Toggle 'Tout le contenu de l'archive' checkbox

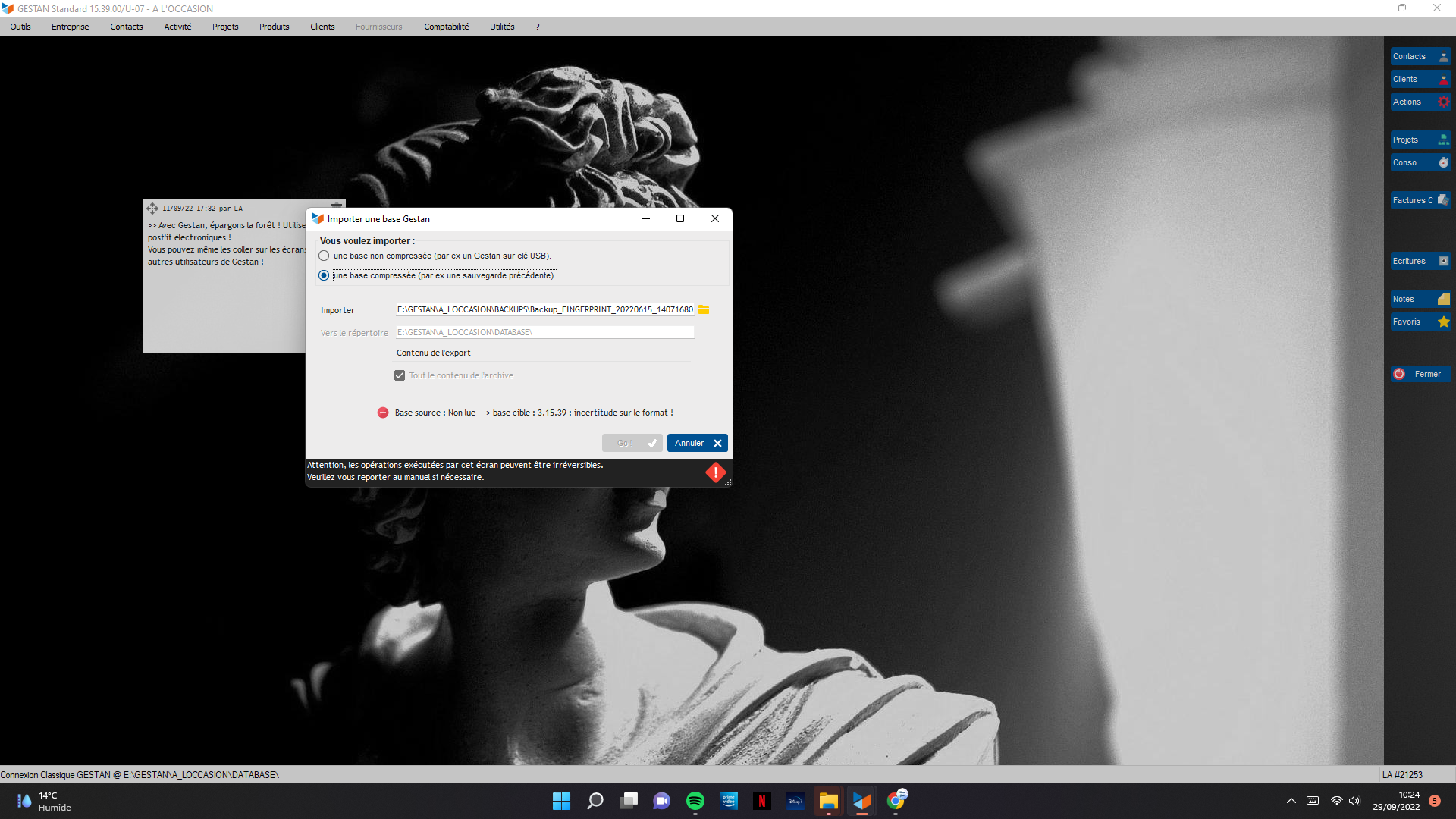[400, 375]
